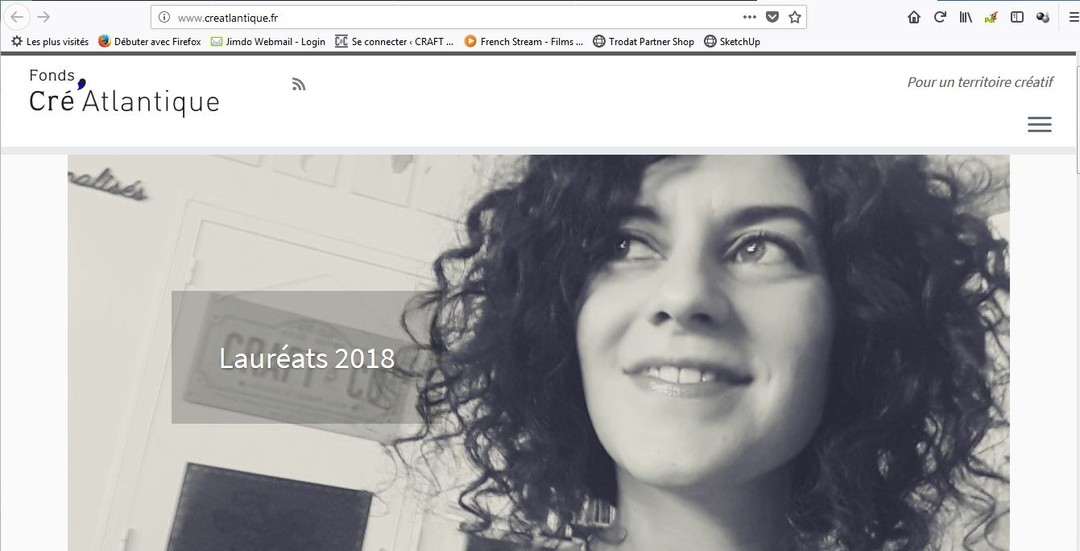Go forward using the browser forward arrow
This screenshot has height=551, width=1080.
click(43, 17)
